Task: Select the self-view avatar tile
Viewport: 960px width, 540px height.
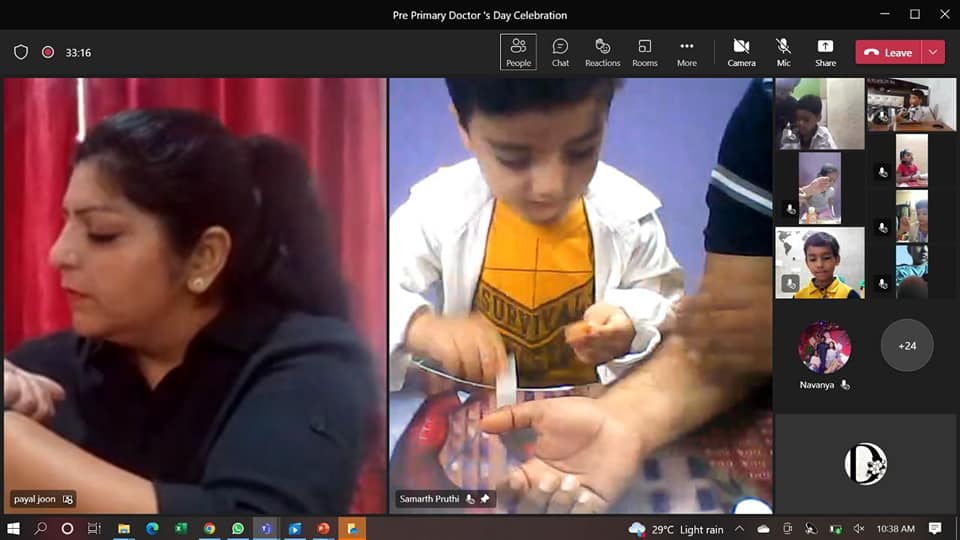Action: point(865,463)
